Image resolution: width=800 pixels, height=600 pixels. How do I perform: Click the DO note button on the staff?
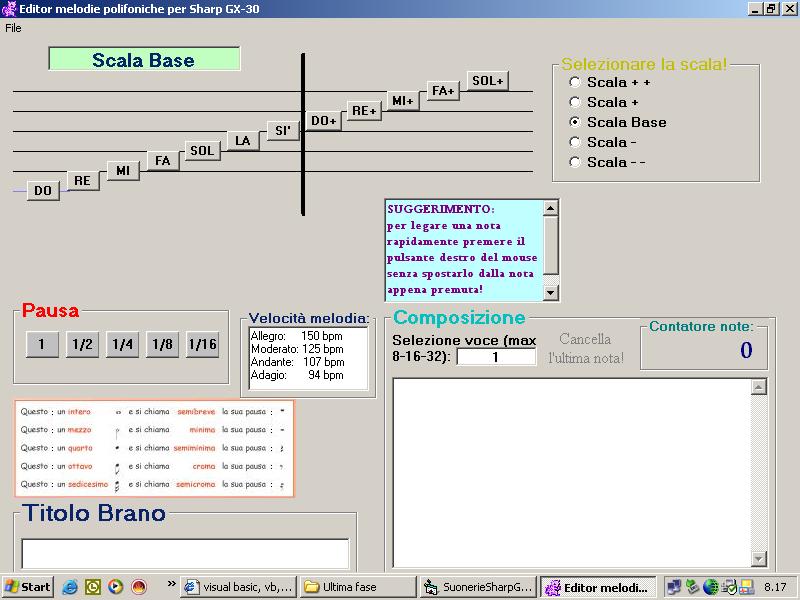(42, 190)
